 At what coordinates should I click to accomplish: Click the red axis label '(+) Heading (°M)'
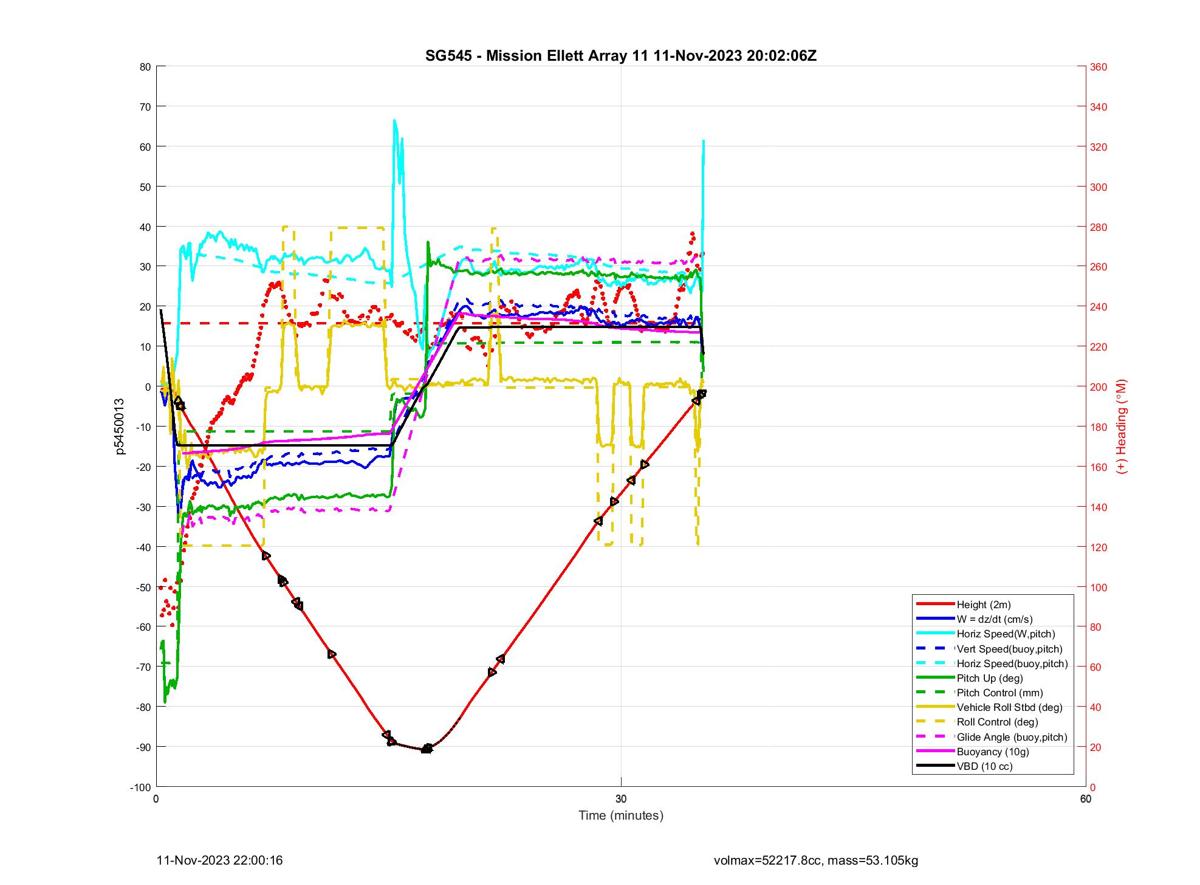1122,427
